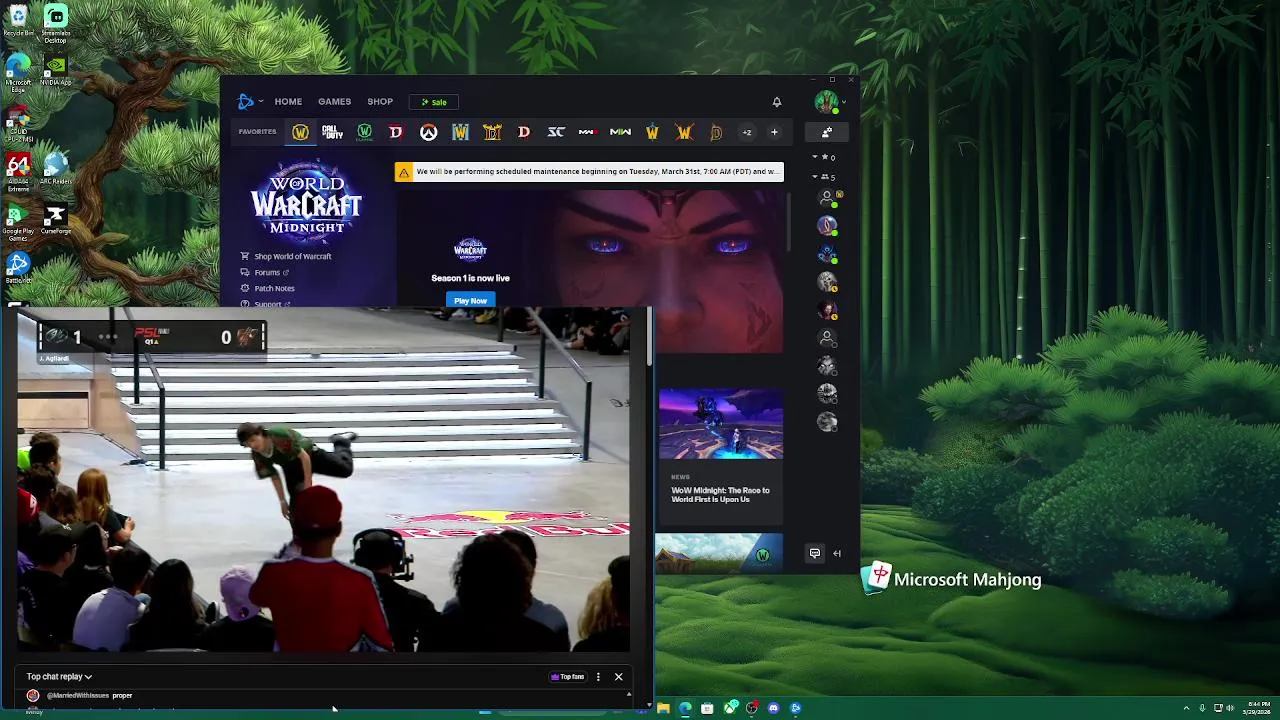The height and width of the screenshot is (720, 1280).
Task: Open File Explorer from taskbar
Action: click(663, 708)
